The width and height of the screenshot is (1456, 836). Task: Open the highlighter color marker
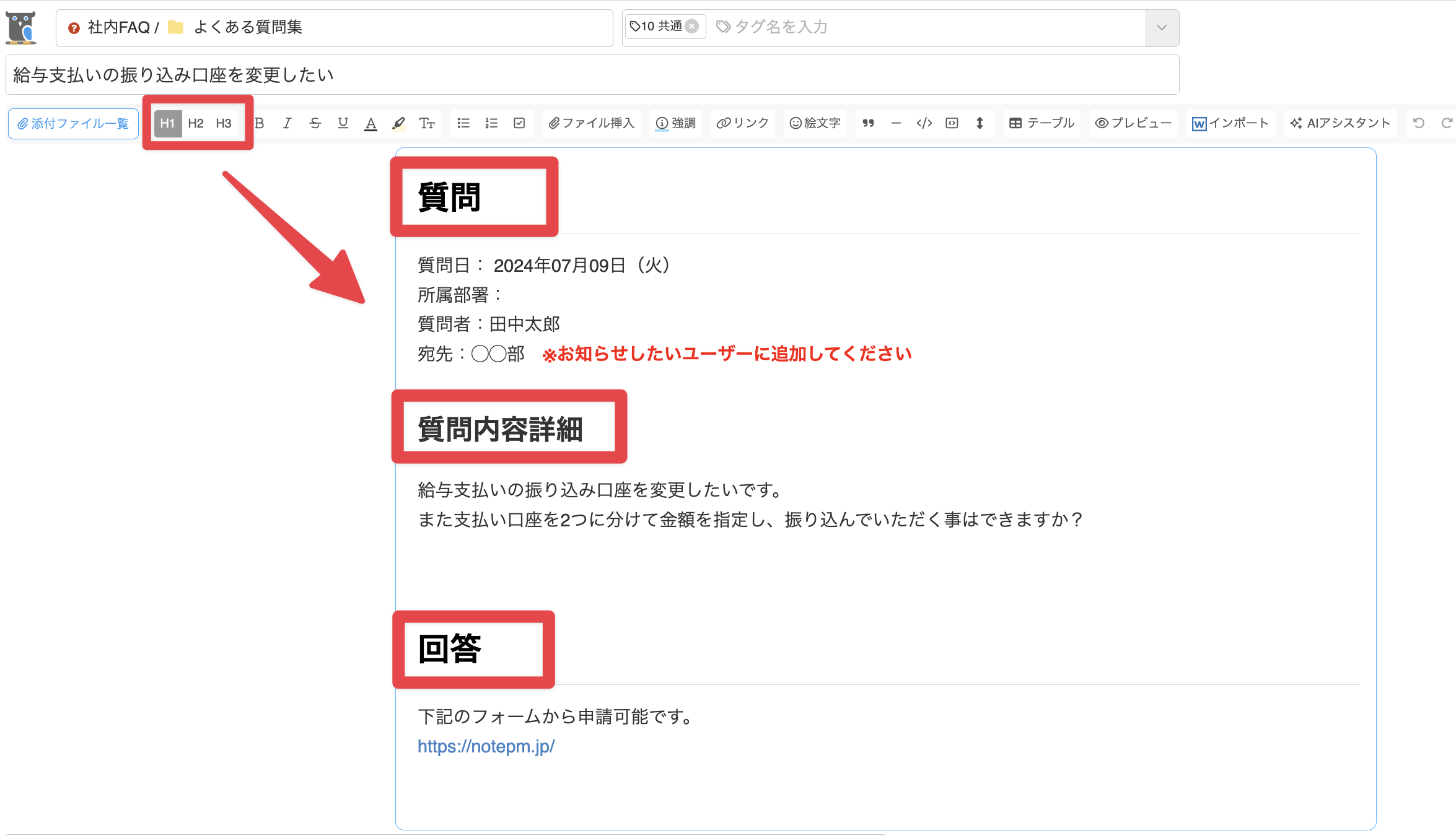pyautogui.click(x=399, y=123)
